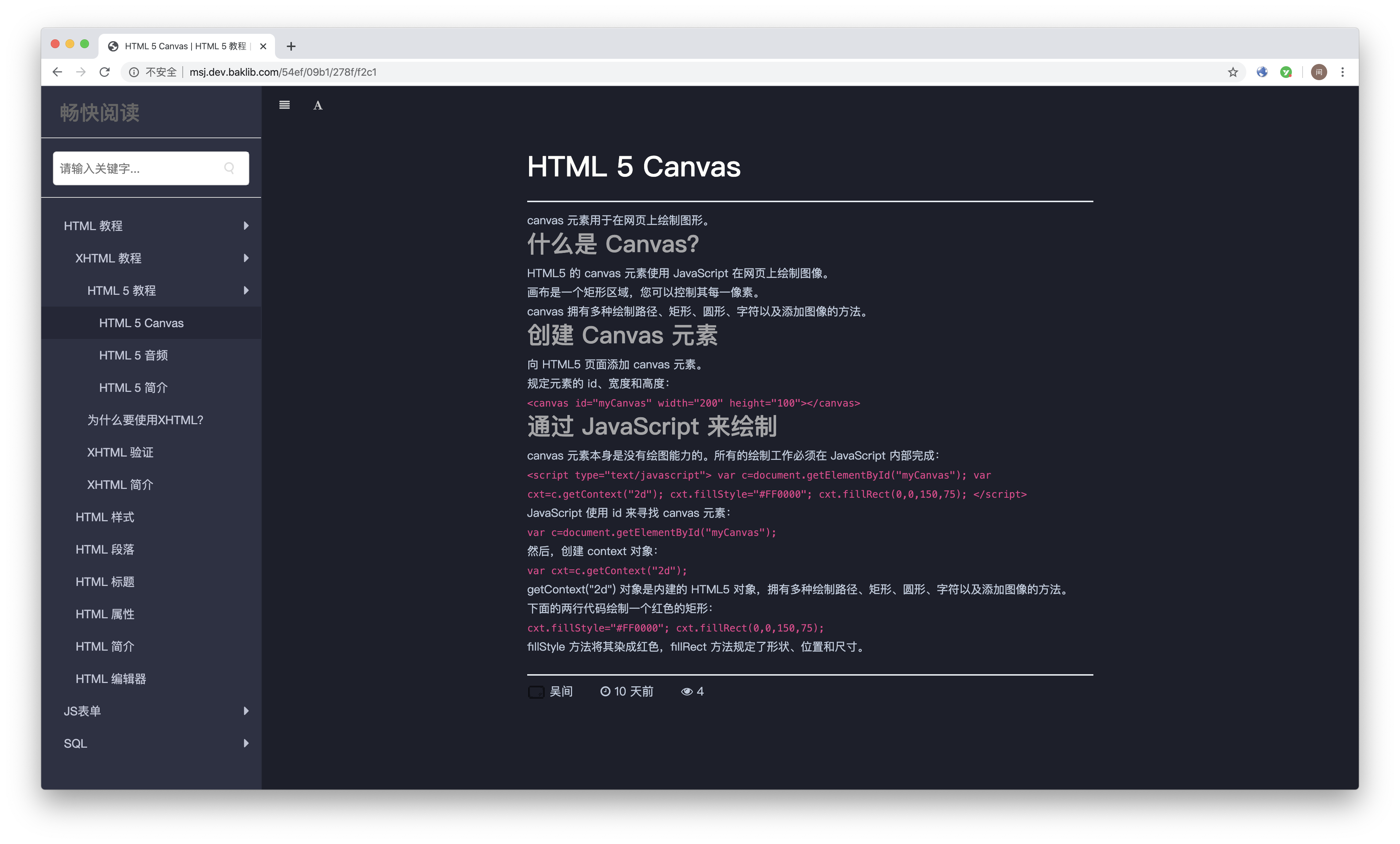Image resolution: width=1400 pixels, height=844 pixels.
Task: Collapse the HTML 5 教程 section arrow
Action: coord(246,291)
